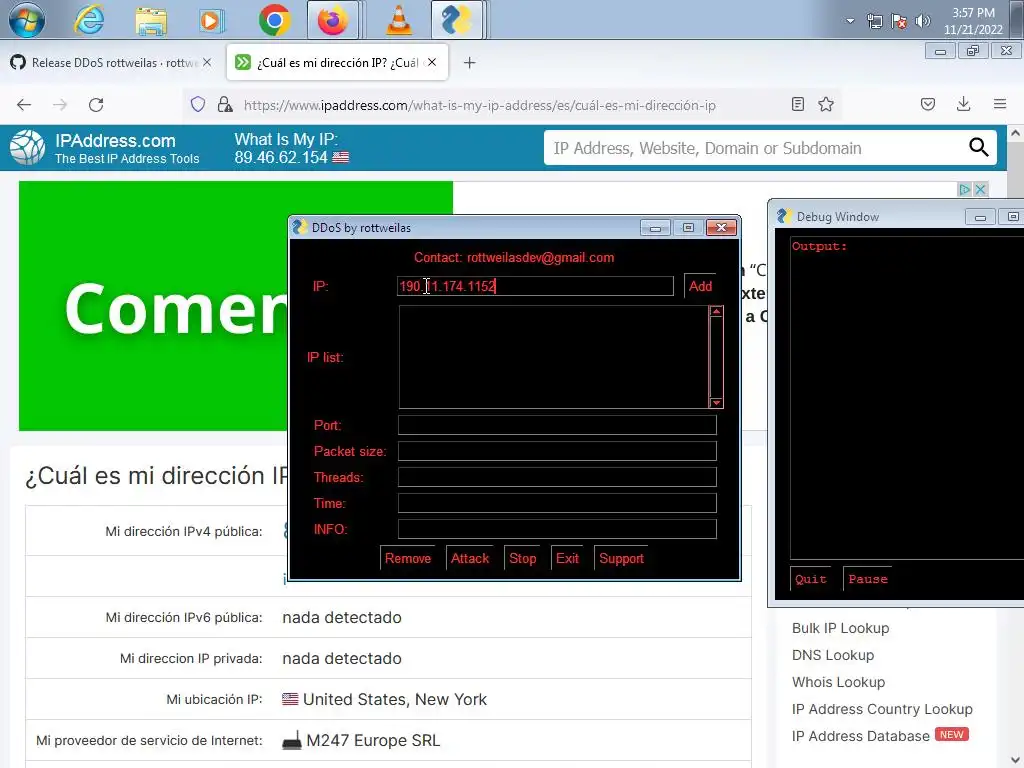Click Pause in the Debug Window
The width and height of the screenshot is (1024, 768).
point(868,579)
